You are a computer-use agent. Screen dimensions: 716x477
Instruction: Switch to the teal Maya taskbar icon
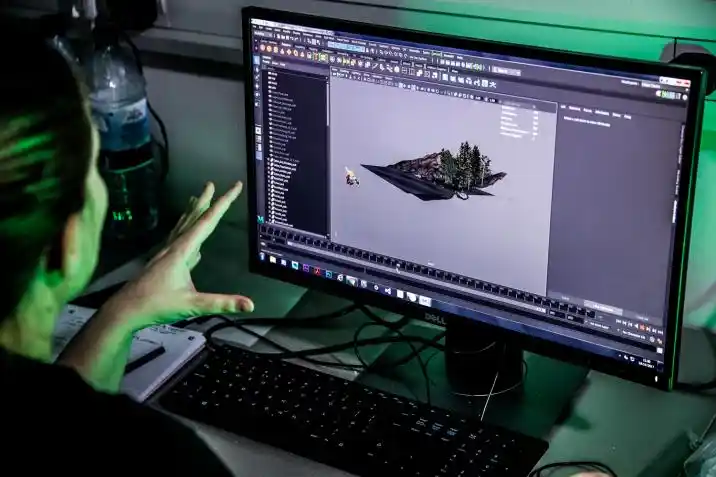click(295, 265)
